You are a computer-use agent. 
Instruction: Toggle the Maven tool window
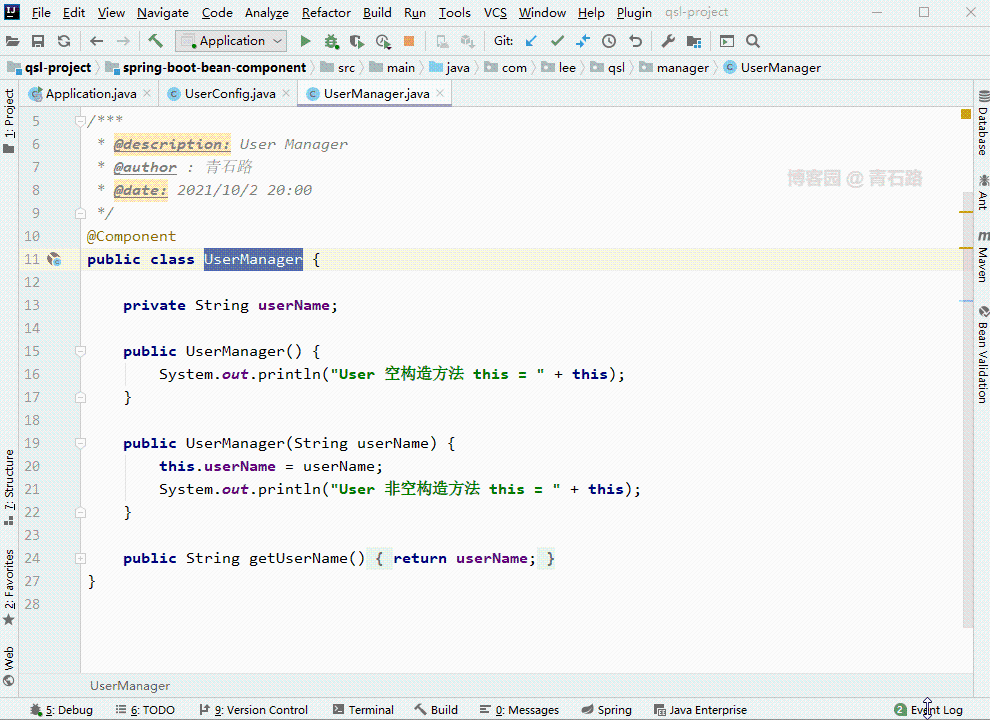point(982,256)
